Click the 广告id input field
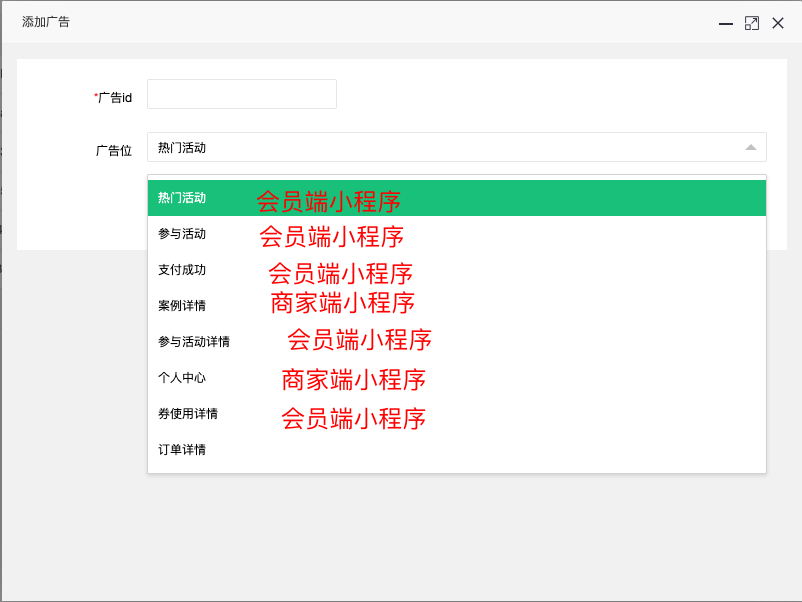802x602 pixels. 242,94
